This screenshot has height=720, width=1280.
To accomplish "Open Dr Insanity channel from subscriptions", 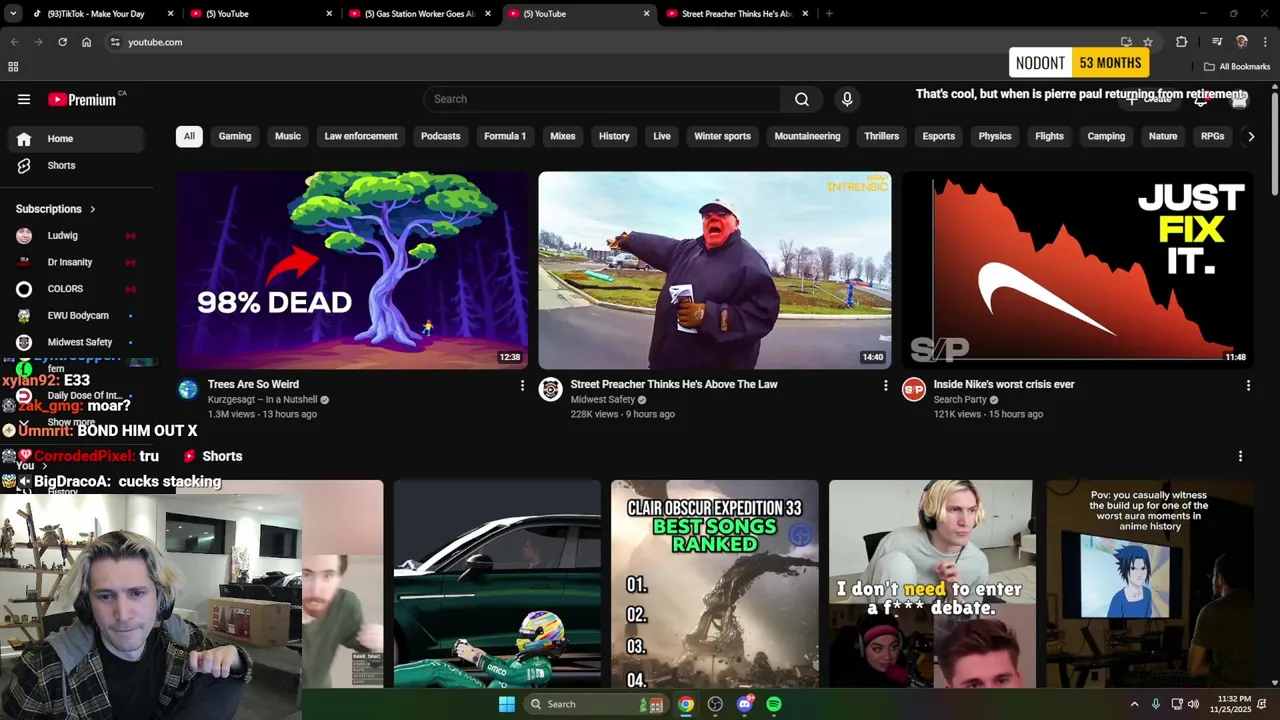I will [x=76, y=262].
